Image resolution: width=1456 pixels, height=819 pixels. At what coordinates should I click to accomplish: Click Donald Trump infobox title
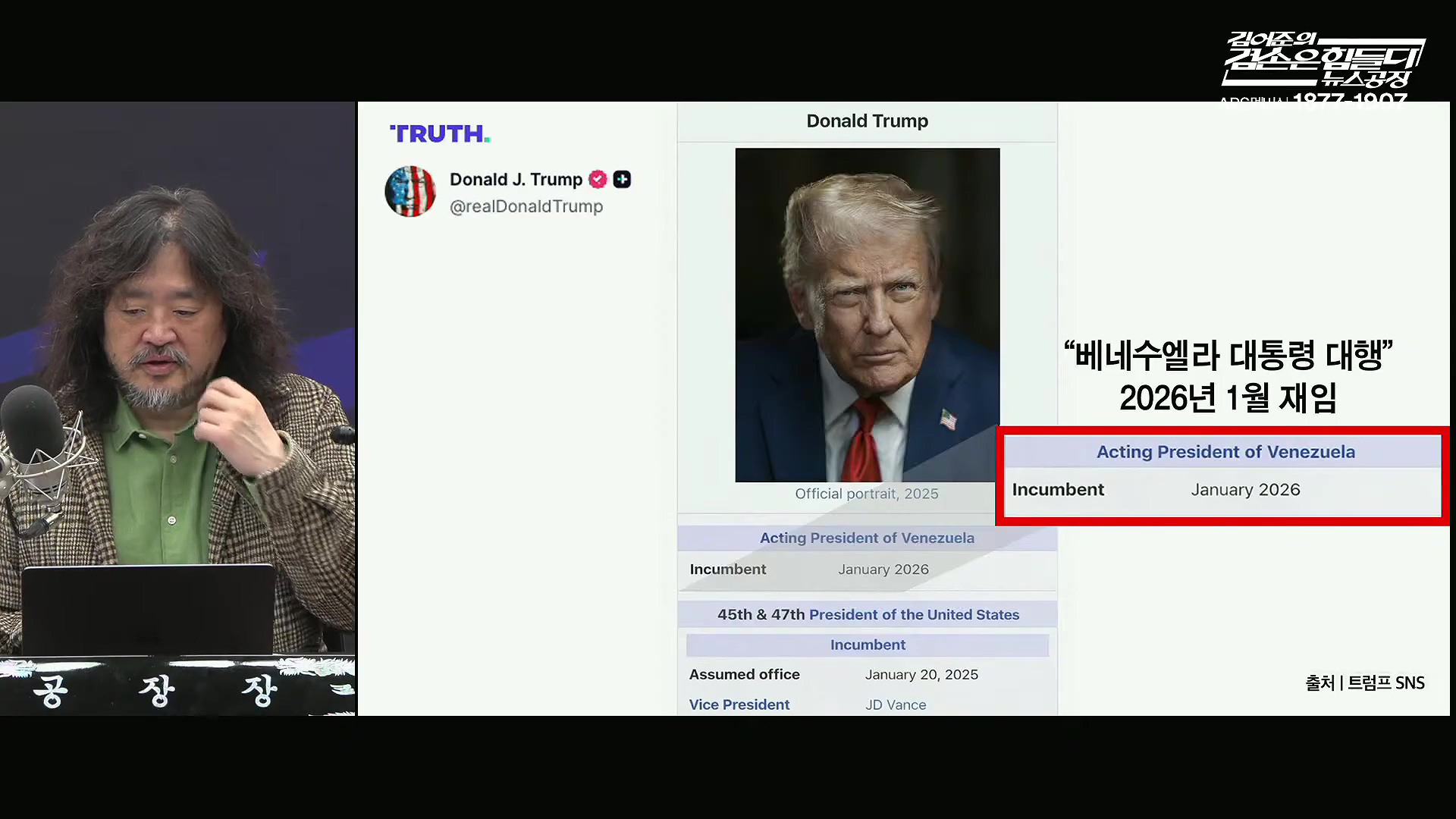pos(867,121)
